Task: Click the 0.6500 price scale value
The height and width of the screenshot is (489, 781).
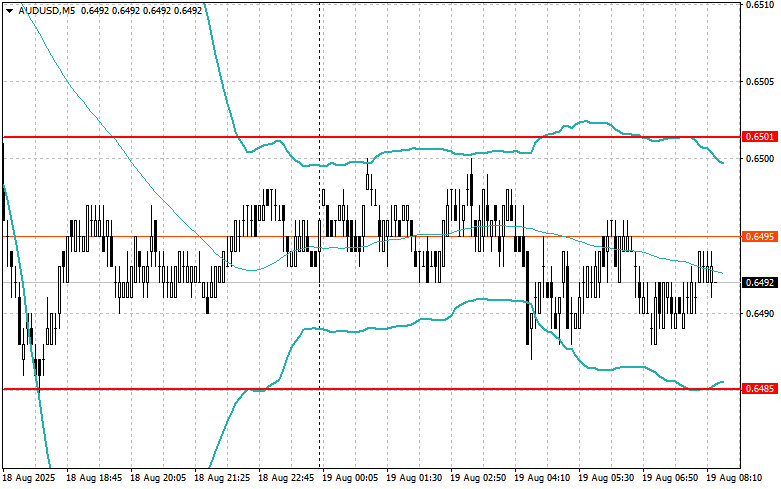Action: click(760, 158)
